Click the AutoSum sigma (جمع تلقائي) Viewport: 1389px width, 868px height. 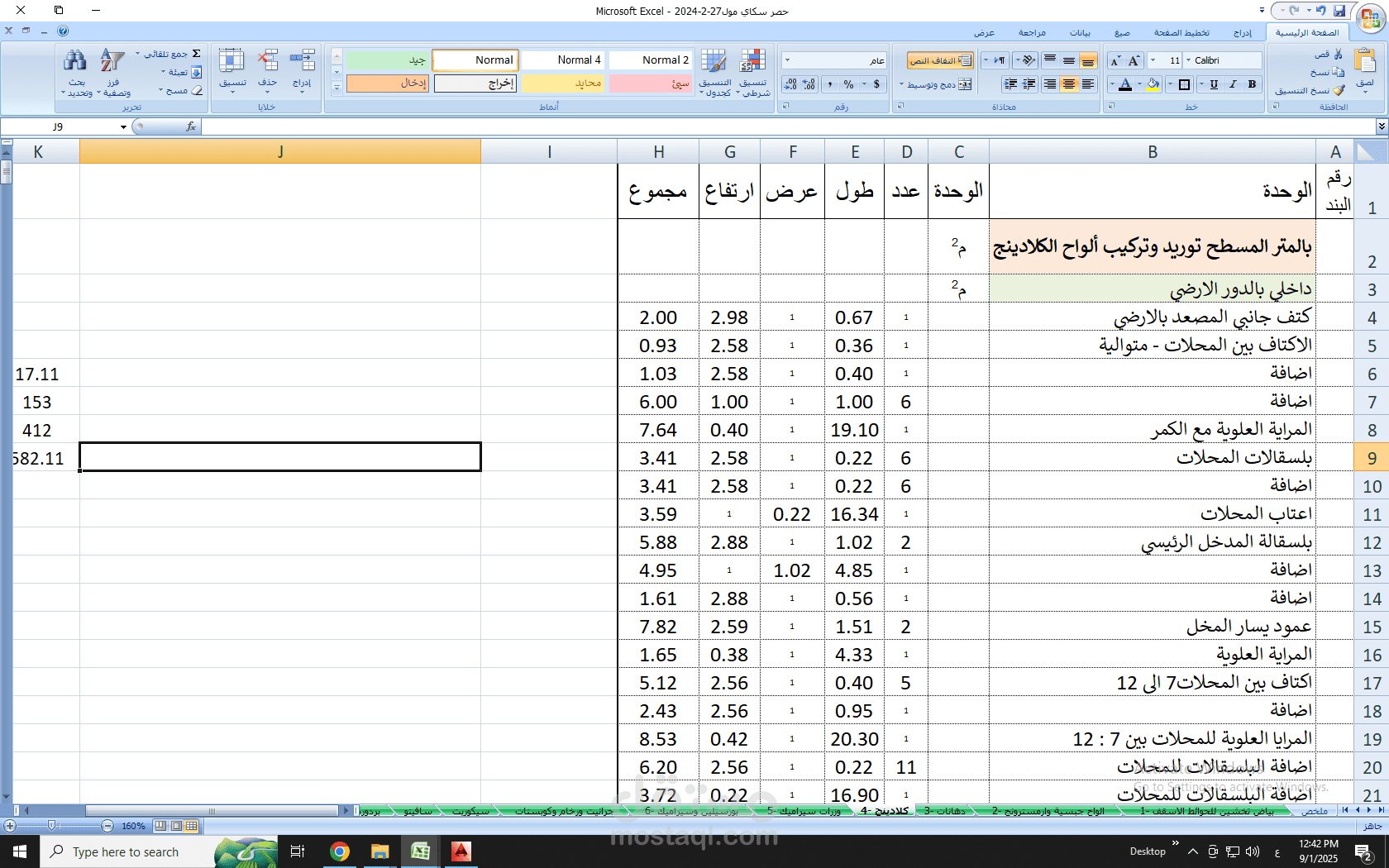point(197,54)
